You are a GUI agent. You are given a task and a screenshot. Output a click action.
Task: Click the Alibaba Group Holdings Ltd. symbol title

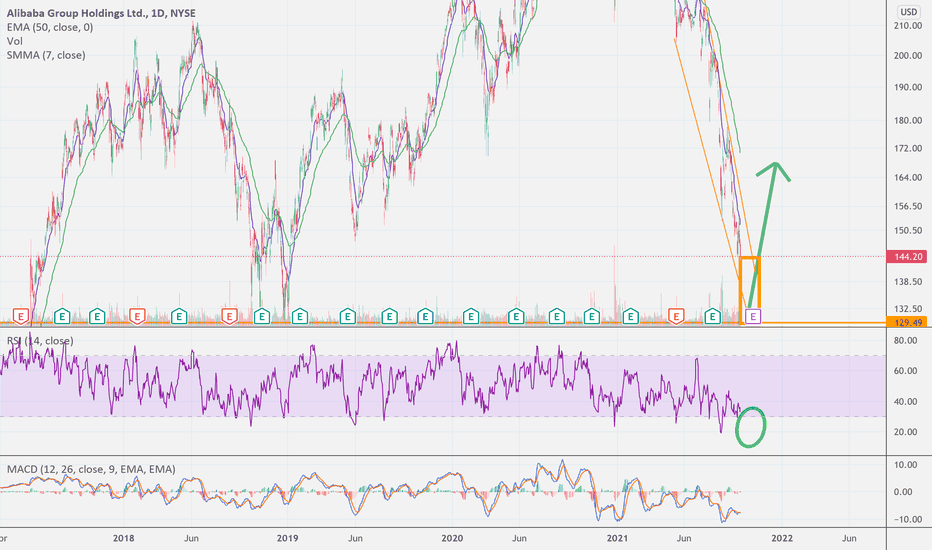(x=101, y=13)
